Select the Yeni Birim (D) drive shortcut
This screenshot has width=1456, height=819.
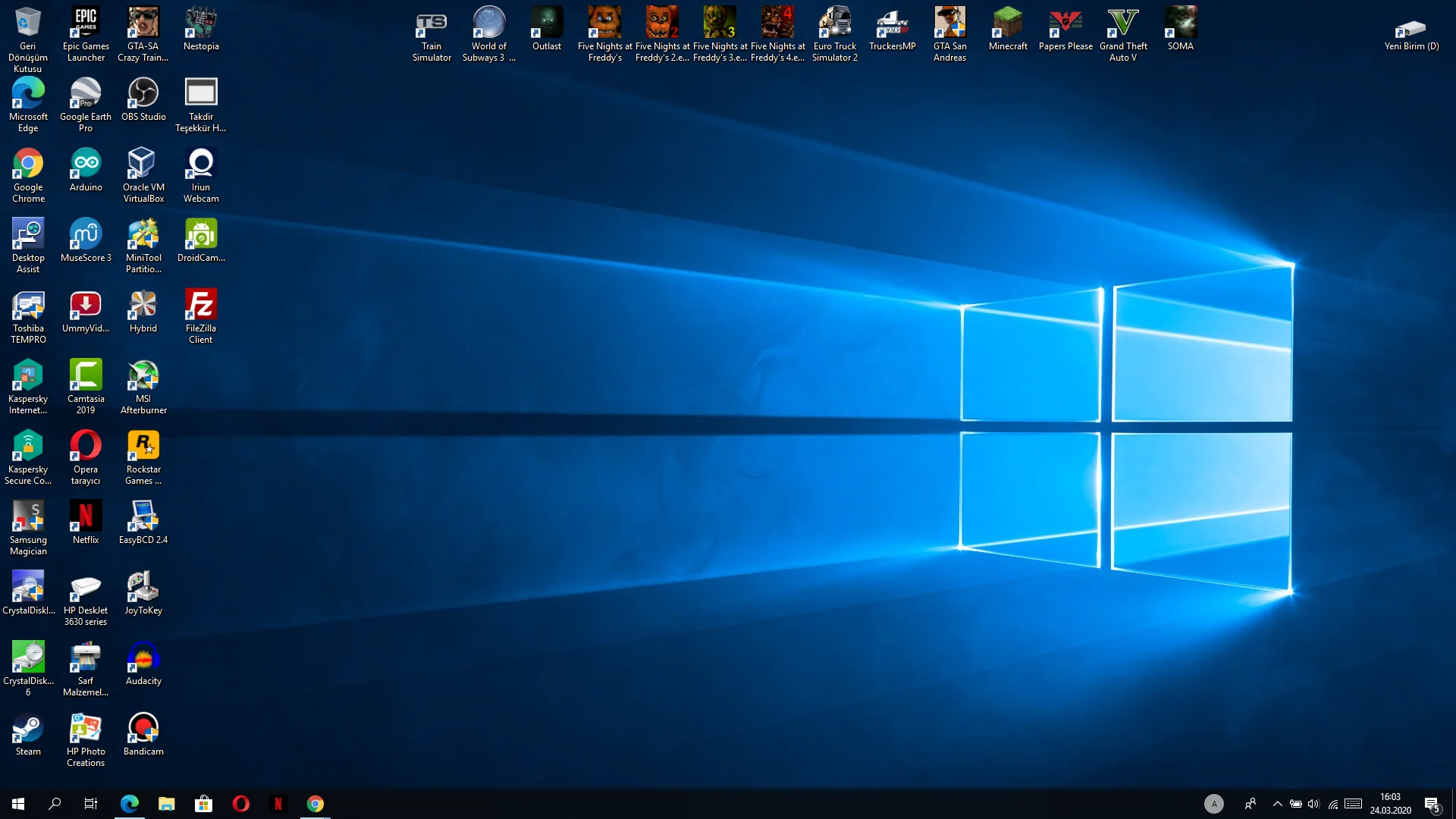(1411, 30)
